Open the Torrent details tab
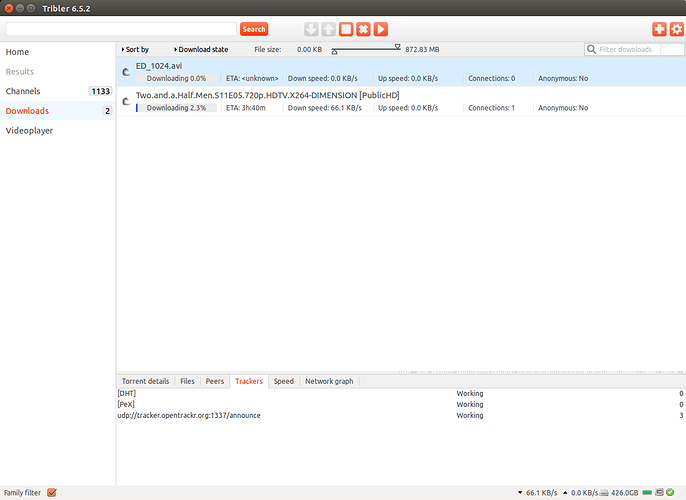Screen dimensions: 686x500 point(145,381)
